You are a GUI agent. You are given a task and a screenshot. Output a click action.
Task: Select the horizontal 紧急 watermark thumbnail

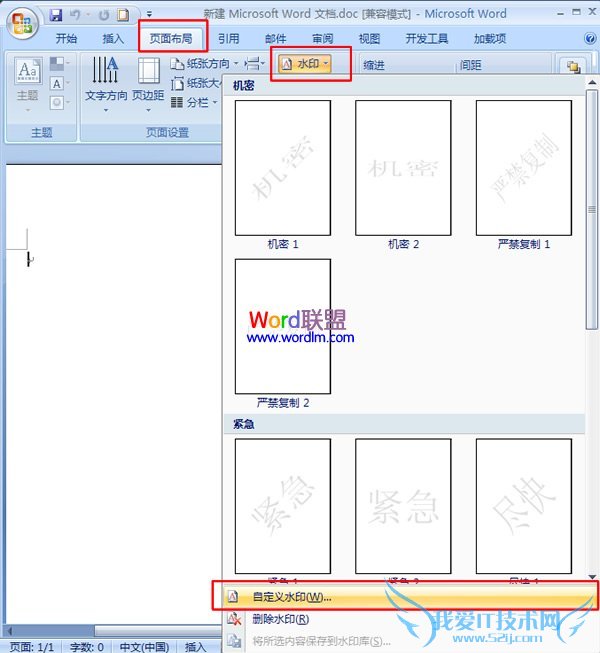(x=403, y=506)
